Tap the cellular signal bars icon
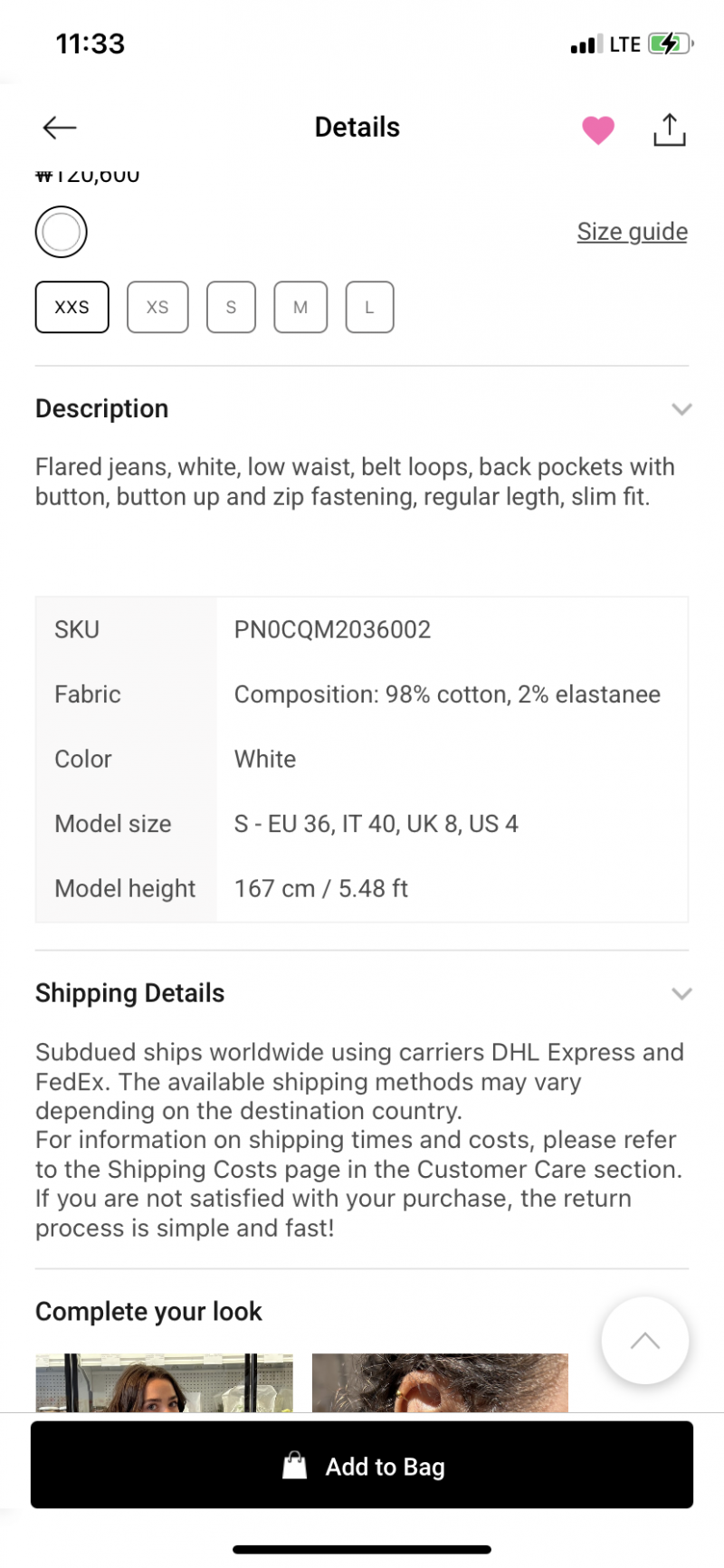The height and width of the screenshot is (1568, 724). point(586,44)
